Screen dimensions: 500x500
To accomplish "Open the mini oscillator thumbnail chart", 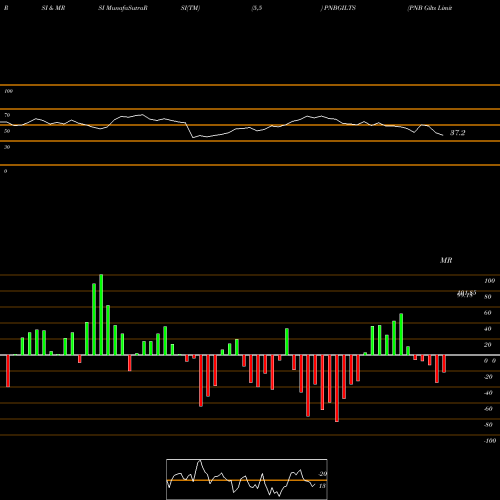I will point(247,479).
